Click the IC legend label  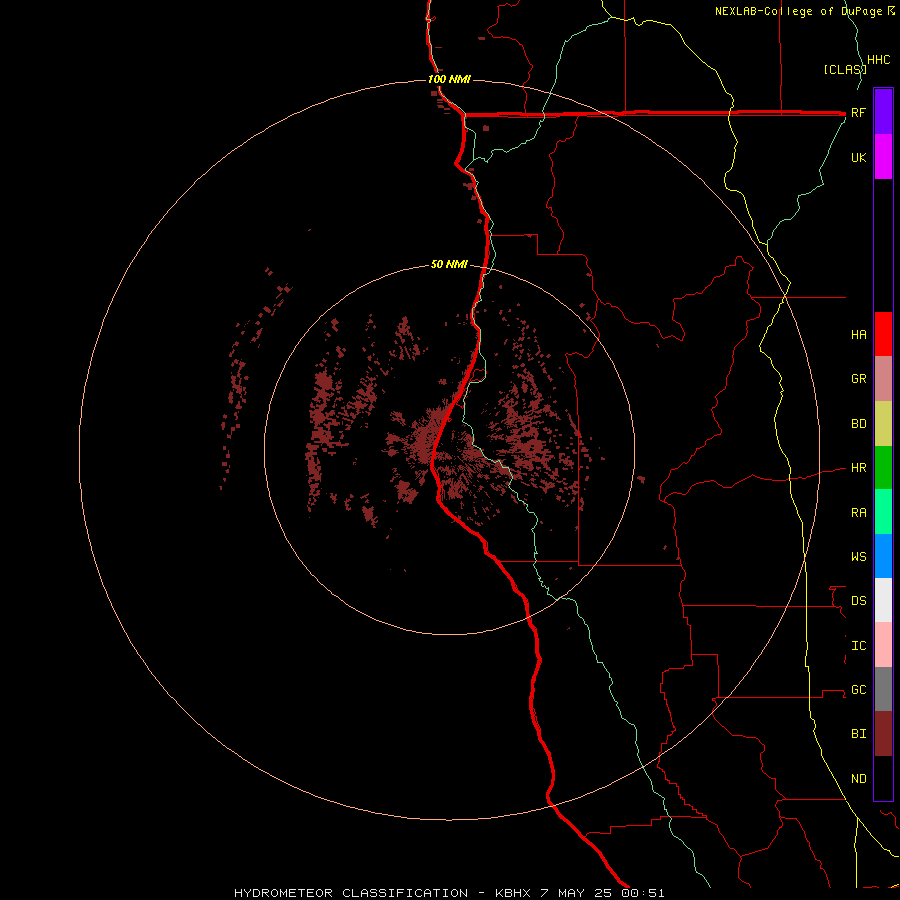(858, 646)
